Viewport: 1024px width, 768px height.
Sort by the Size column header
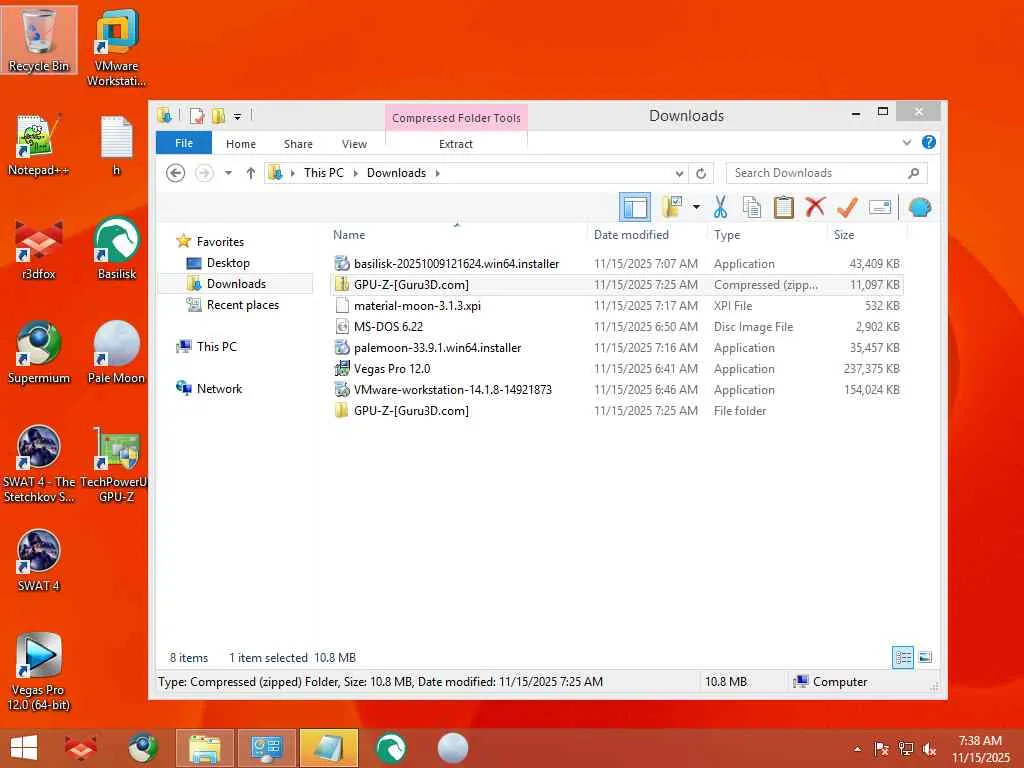(x=867, y=235)
